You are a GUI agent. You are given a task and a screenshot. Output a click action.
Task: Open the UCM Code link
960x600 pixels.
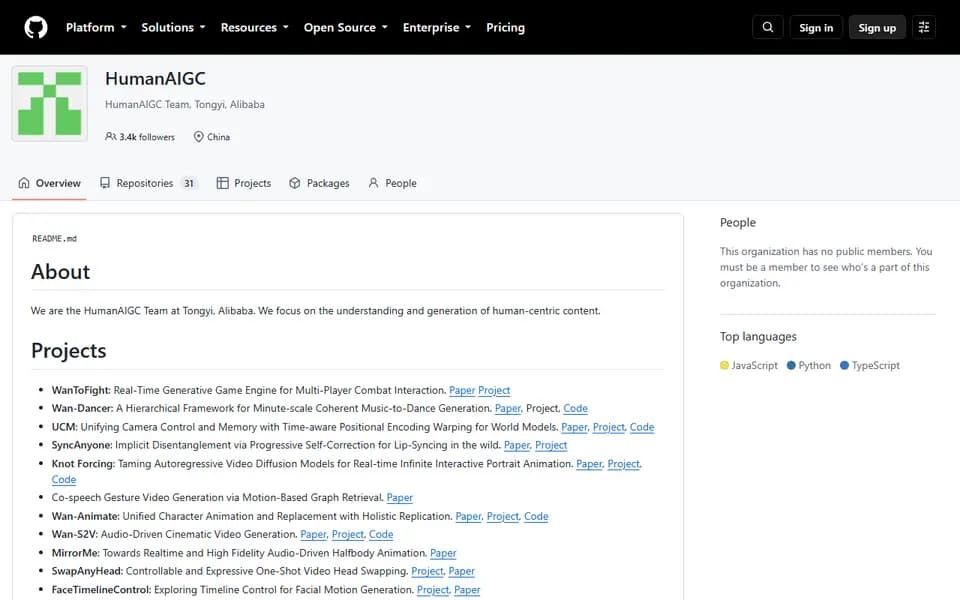coord(642,427)
